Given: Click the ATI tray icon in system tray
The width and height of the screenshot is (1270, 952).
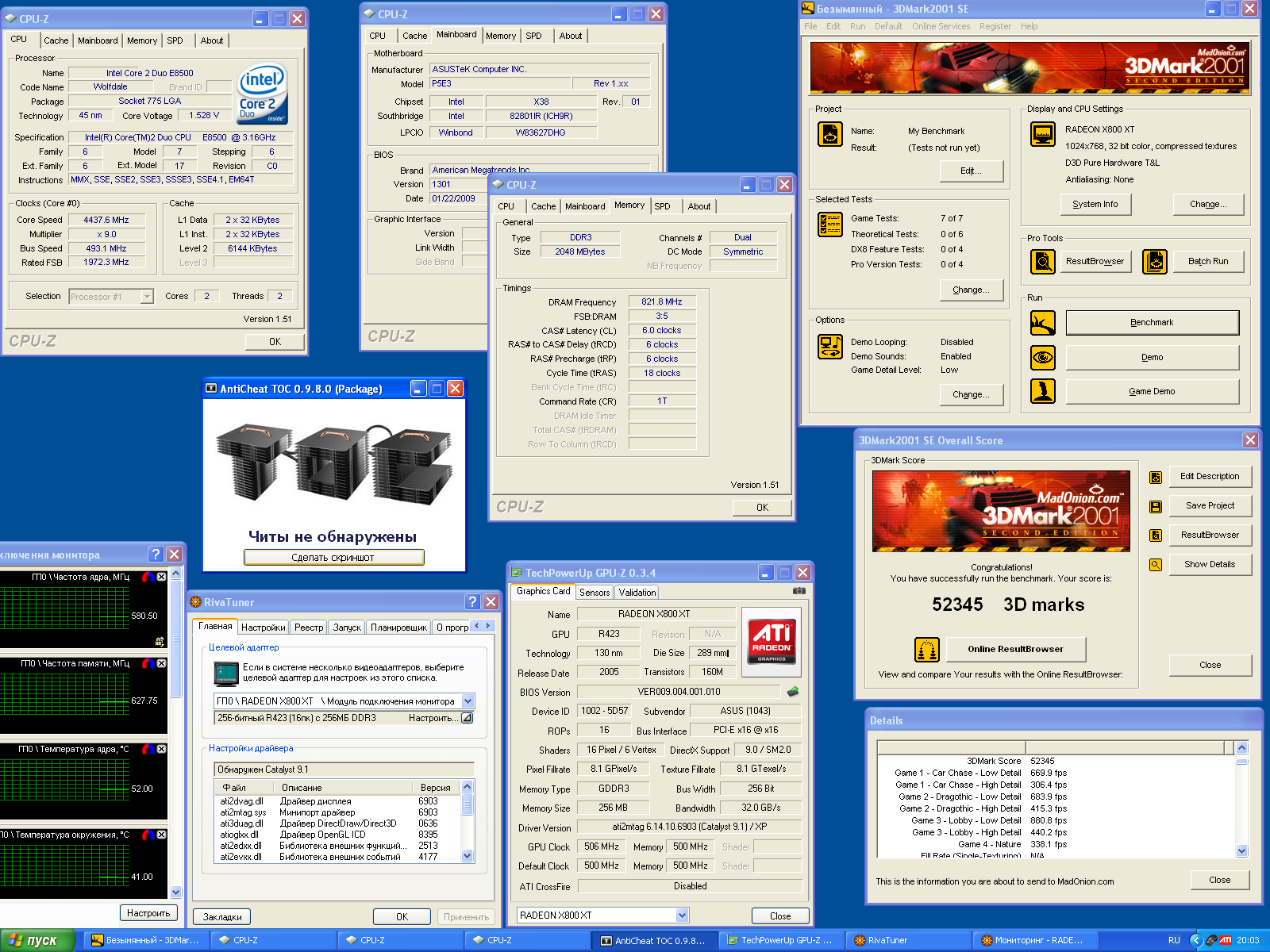Looking at the screenshot, I should 1226,940.
